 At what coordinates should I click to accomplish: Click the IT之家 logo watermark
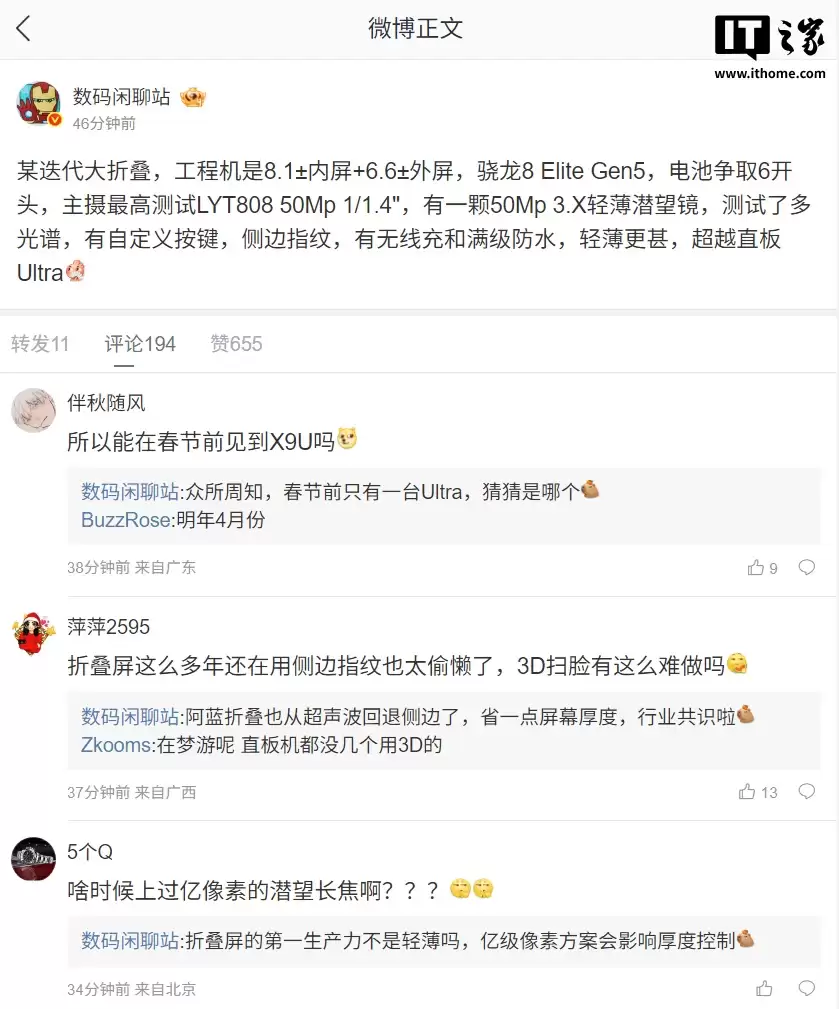pos(770,32)
